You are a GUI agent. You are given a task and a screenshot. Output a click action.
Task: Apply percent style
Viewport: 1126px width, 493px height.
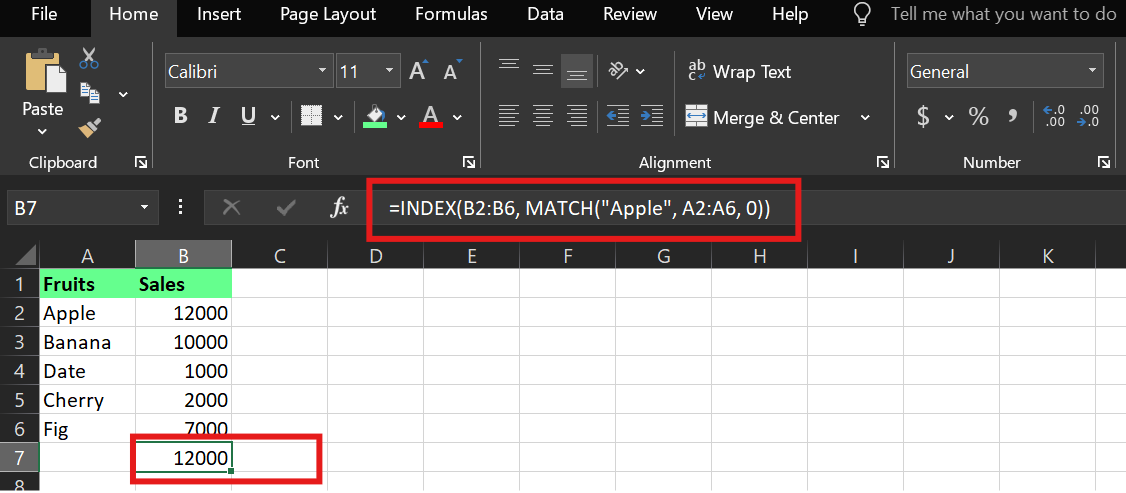point(978,116)
